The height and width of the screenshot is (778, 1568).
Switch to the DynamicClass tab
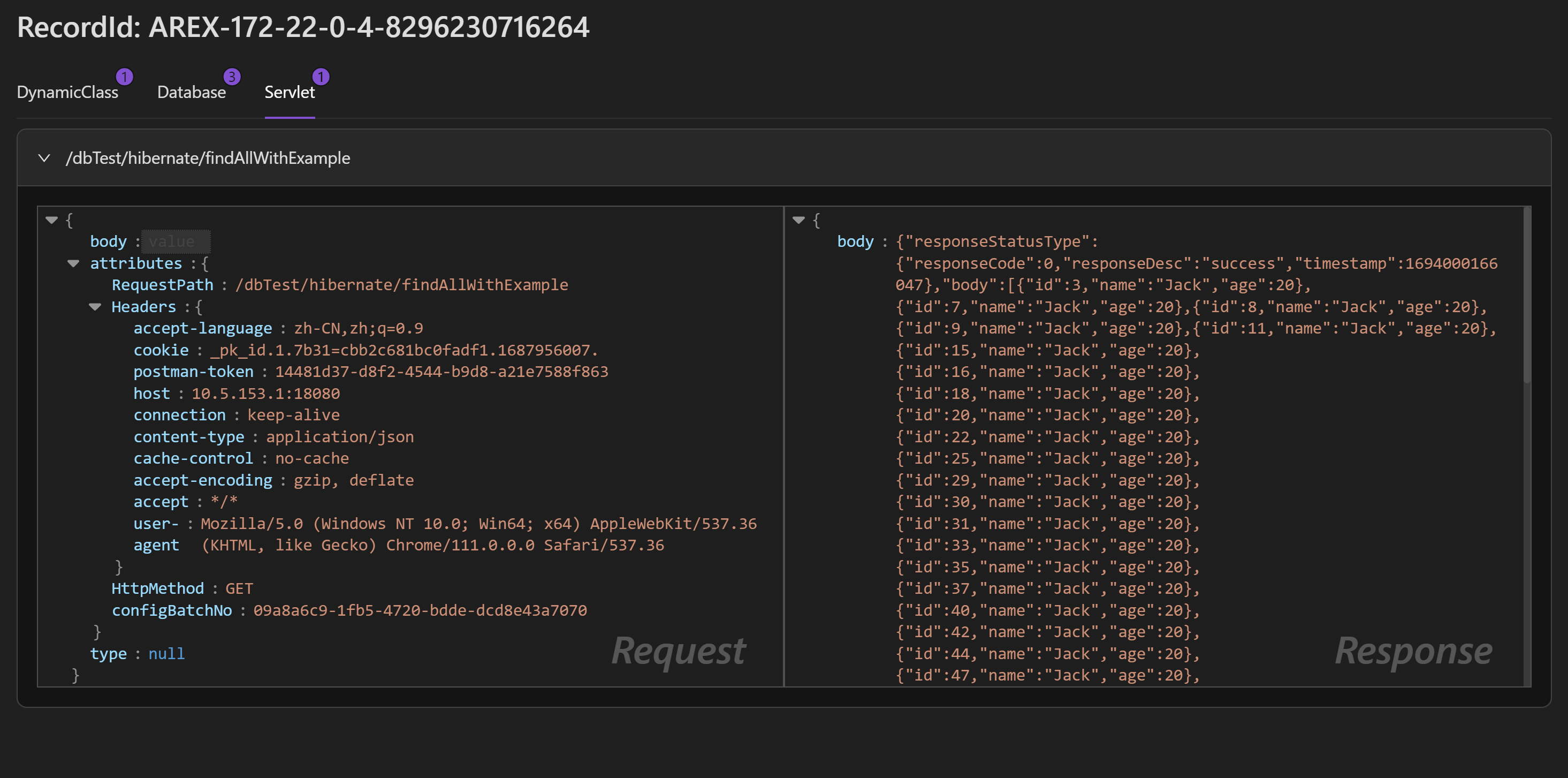[x=67, y=92]
